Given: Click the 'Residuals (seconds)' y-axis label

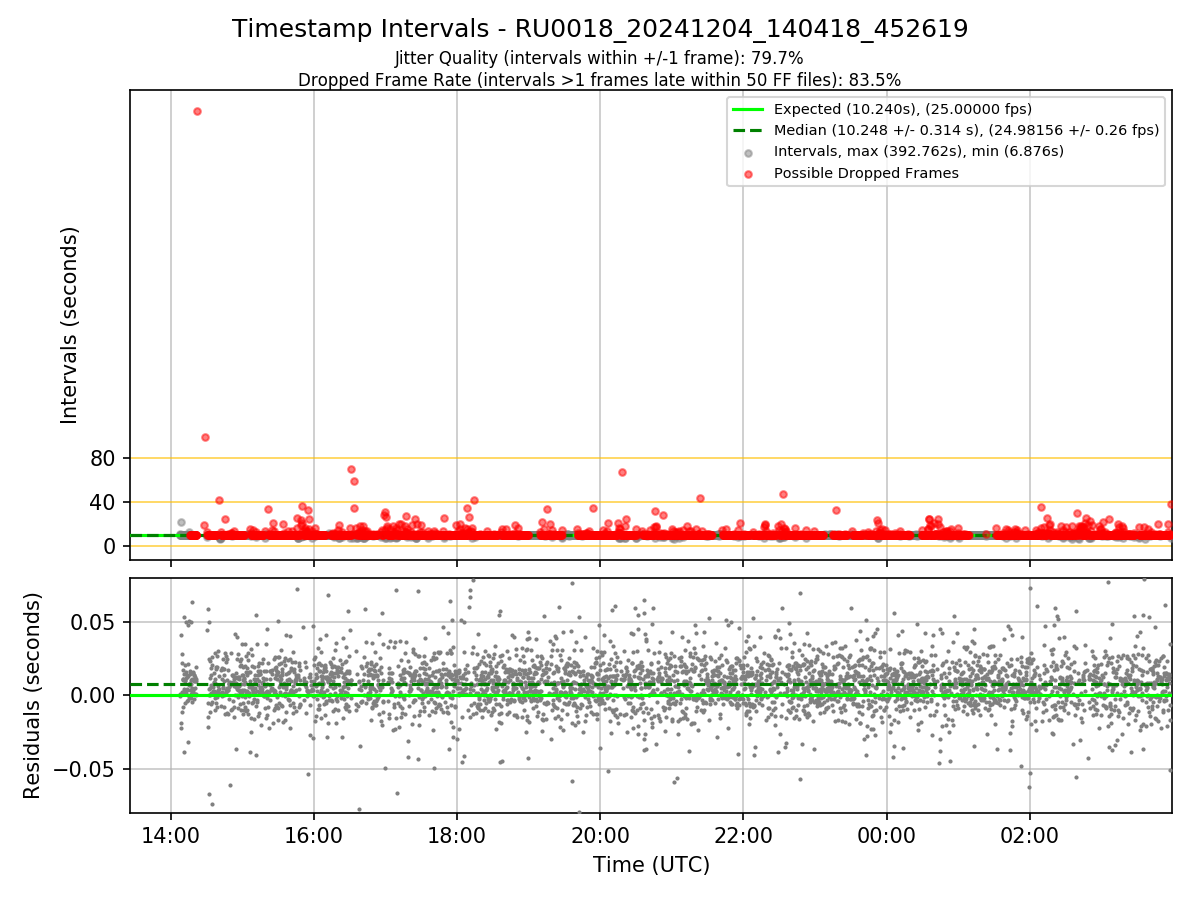Looking at the screenshot, I should point(33,695).
